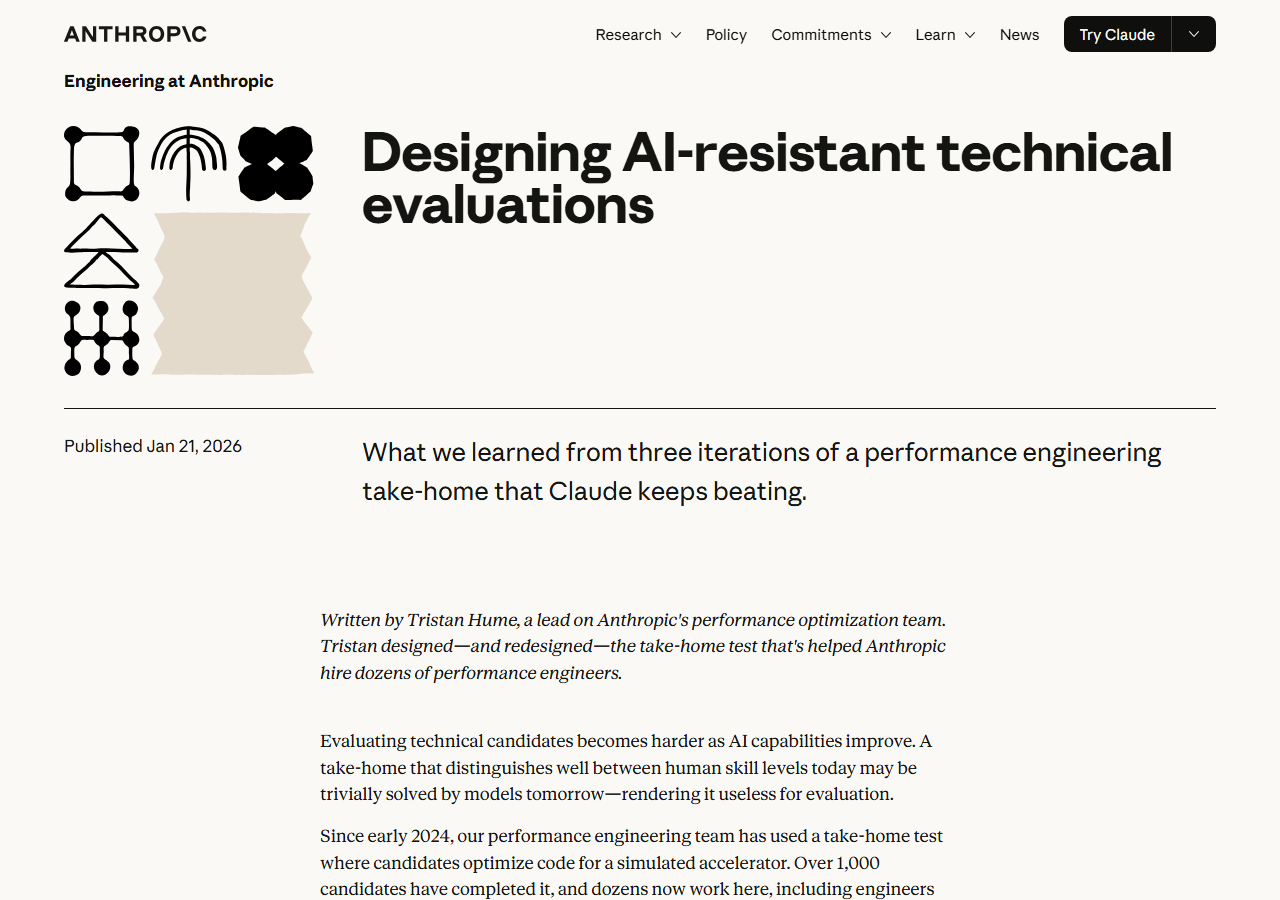Click the chevron next to Learn
The height and width of the screenshot is (900, 1280).
pyautogui.click(x=970, y=35)
